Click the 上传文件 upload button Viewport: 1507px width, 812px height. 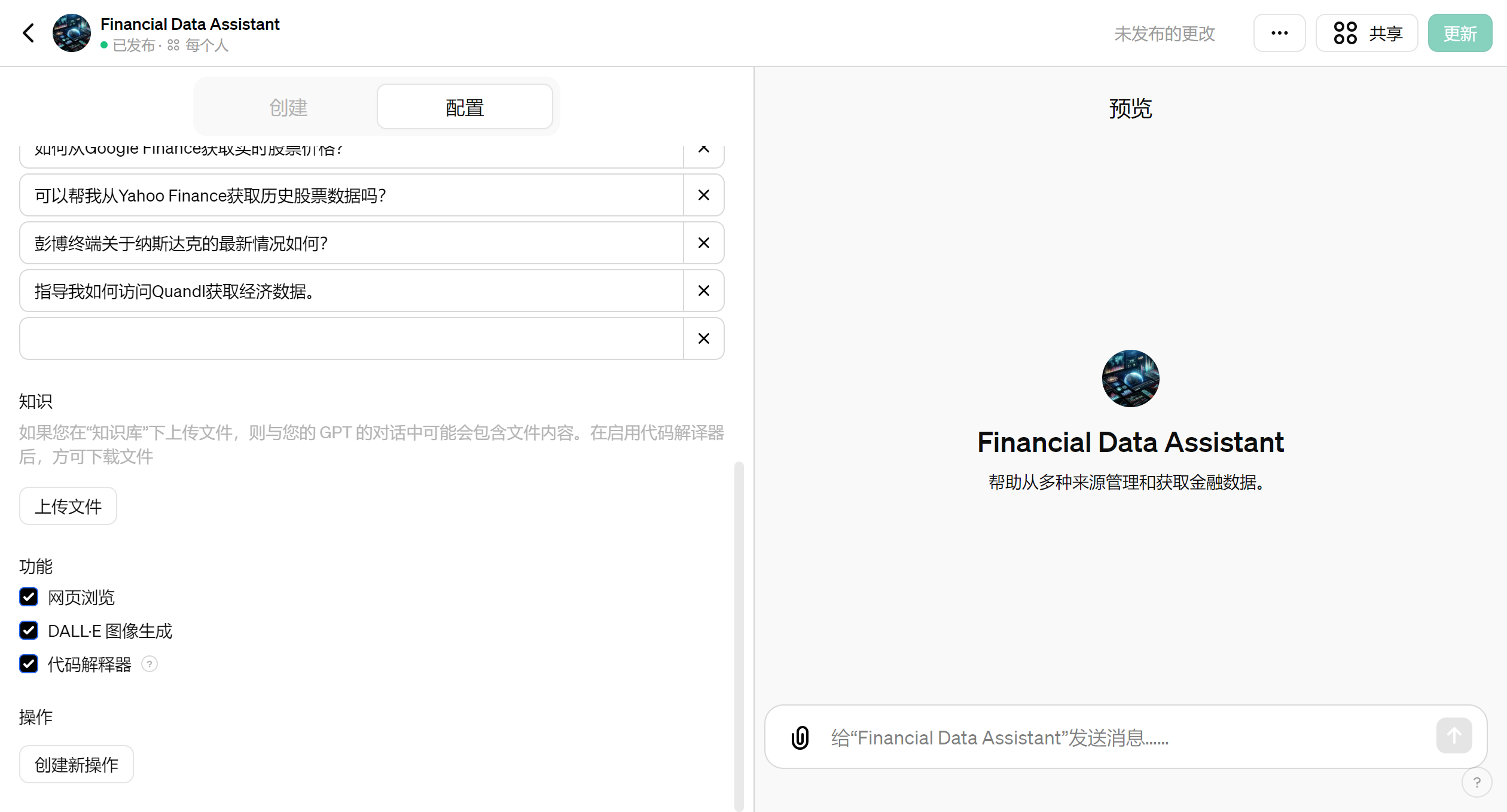(68, 506)
